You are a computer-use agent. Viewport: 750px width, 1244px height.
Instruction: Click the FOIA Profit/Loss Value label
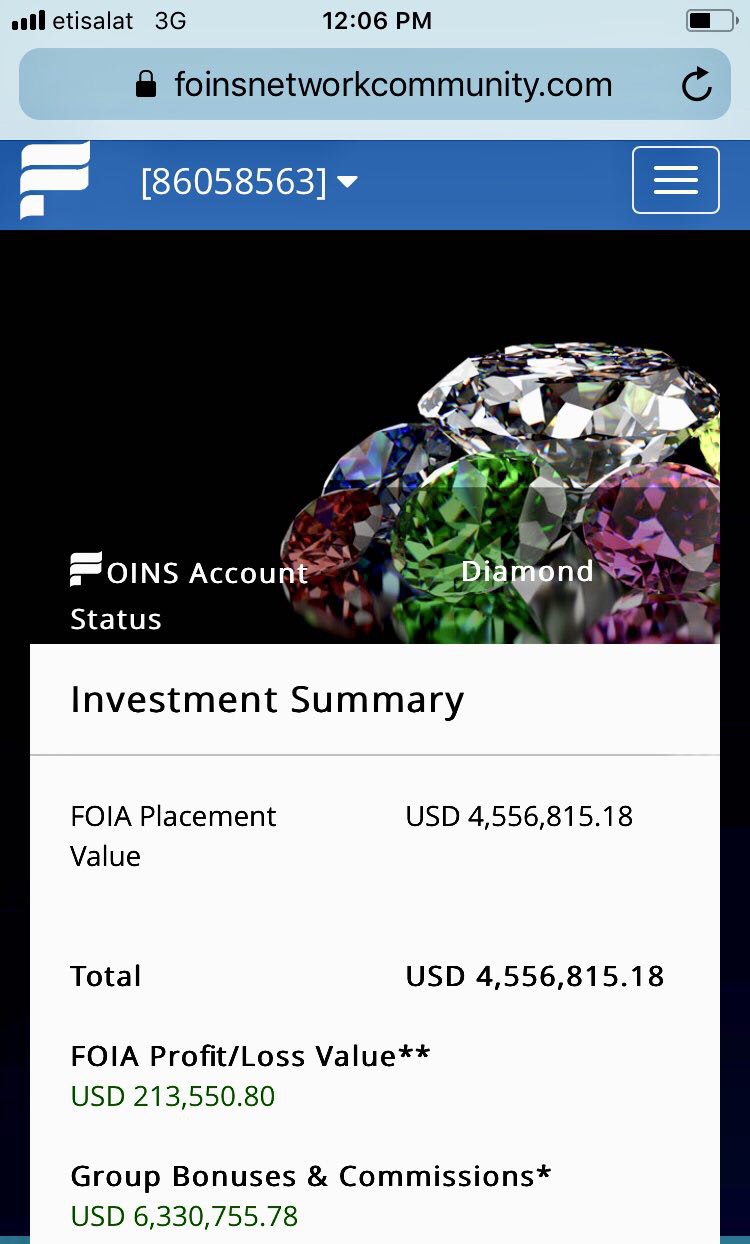pos(250,1056)
